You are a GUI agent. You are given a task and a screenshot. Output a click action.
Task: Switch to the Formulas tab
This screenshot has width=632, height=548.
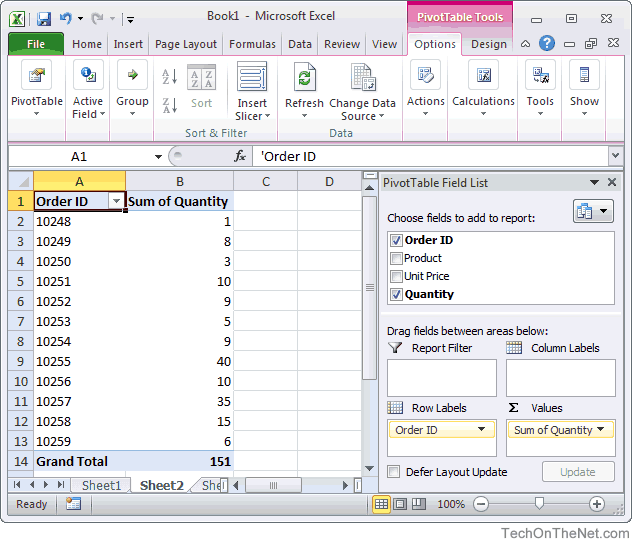252,44
